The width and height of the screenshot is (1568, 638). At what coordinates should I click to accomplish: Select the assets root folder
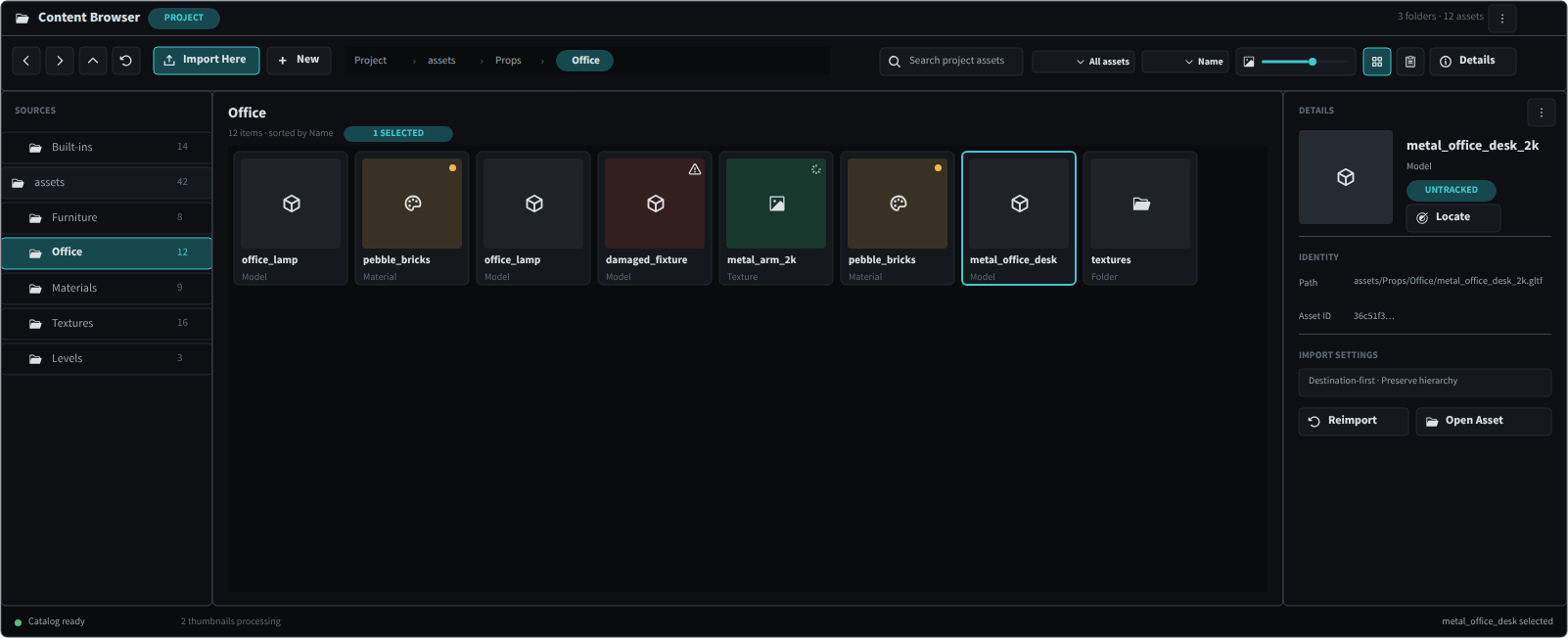pos(107,183)
